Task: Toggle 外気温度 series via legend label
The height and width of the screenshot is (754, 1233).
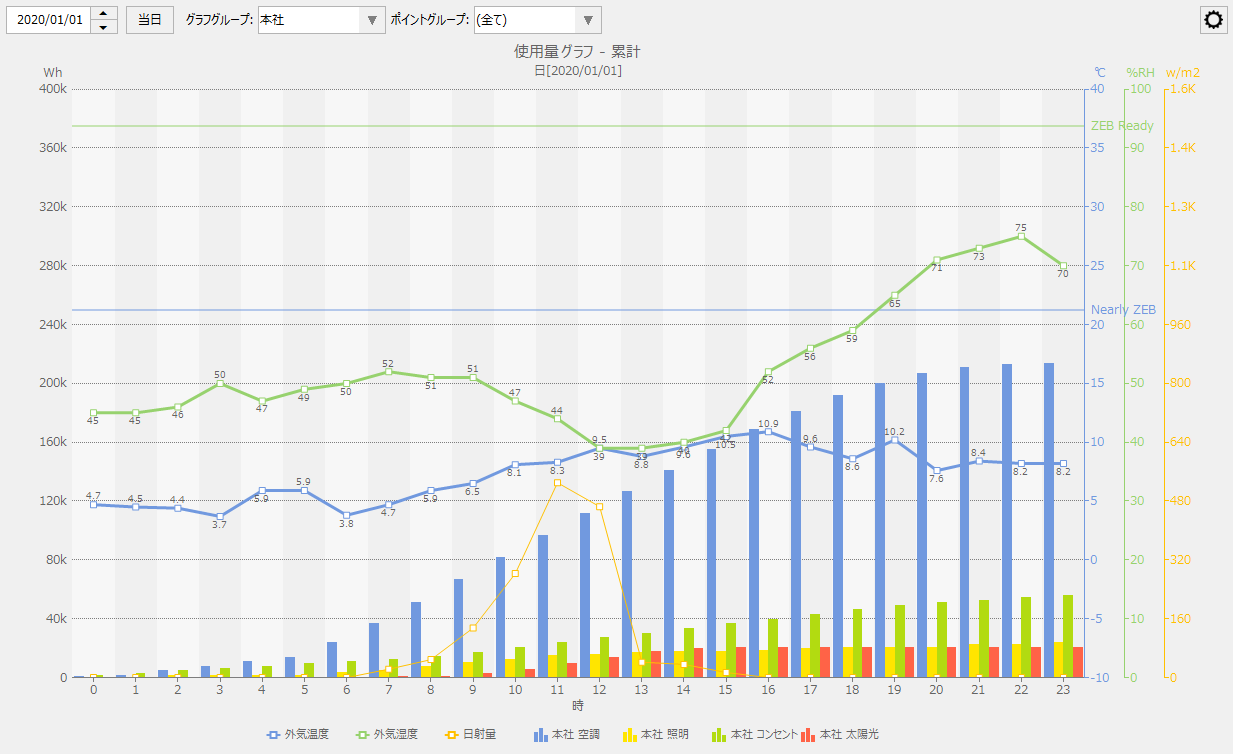Action: (307, 735)
